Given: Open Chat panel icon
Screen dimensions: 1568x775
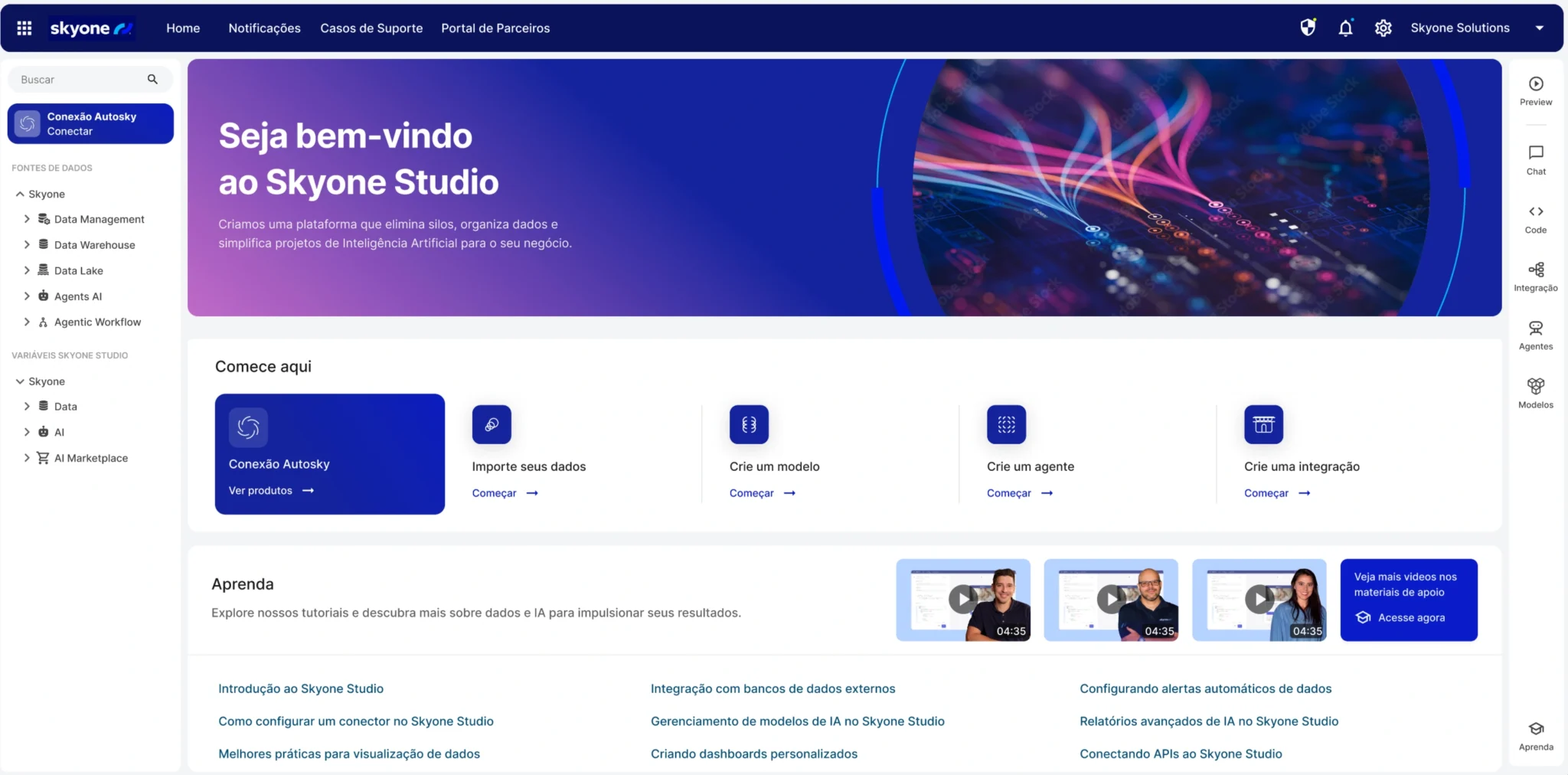Looking at the screenshot, I should pyautogui.click(x=1536, y=160).
